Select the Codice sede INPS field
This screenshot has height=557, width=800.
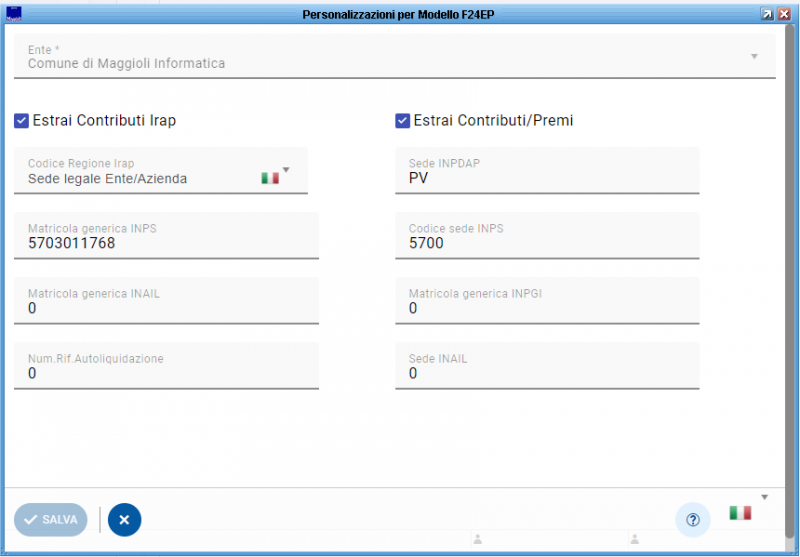(x=547, y=242)
